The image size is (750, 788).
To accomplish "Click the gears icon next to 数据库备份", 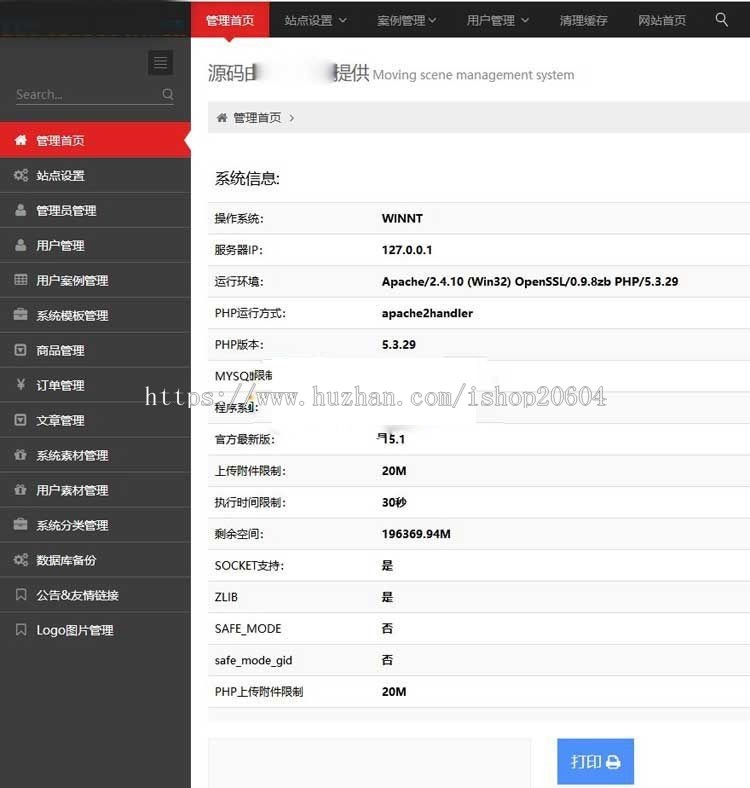I will [x=21, y=559].
